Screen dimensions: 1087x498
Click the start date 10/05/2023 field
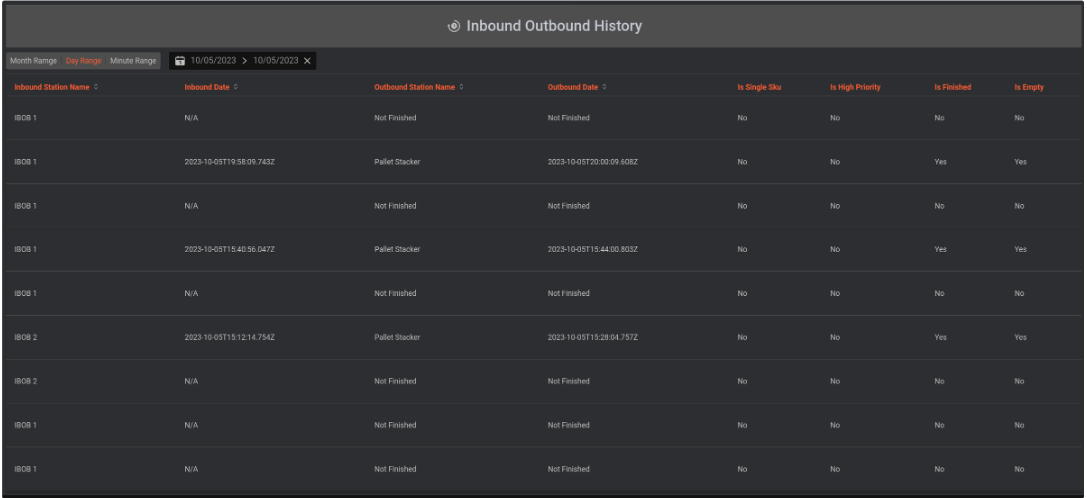click(x=214, y=61)
